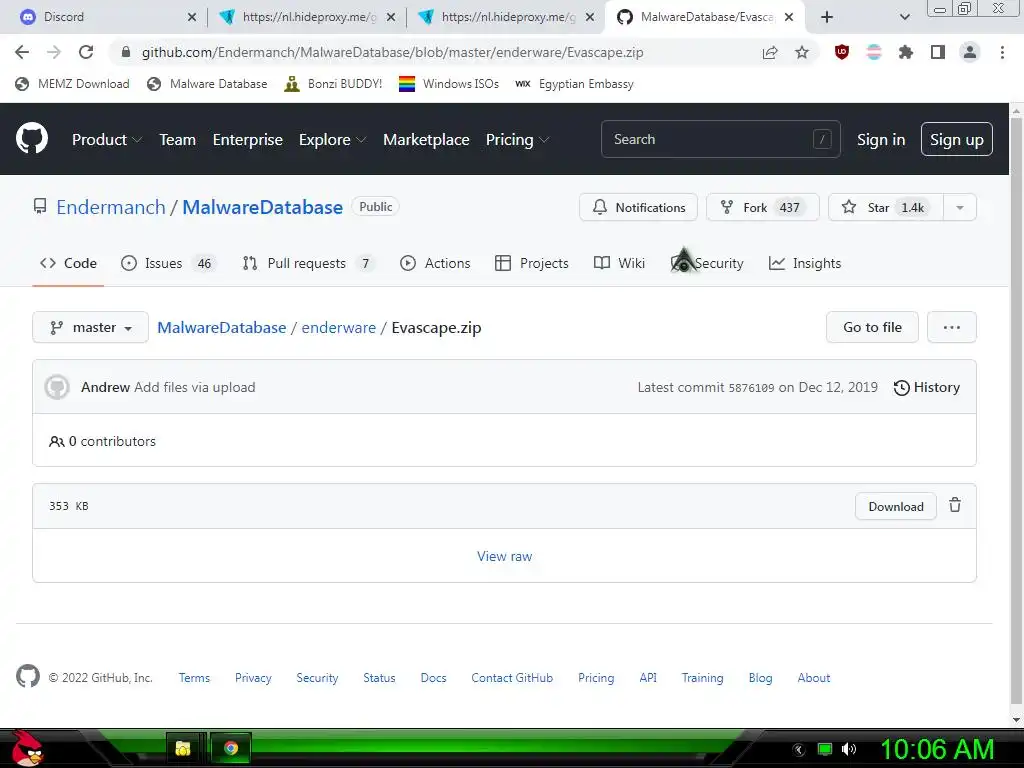The height and width of the screenshot is (768, 1024).
Task: Click Go to file
Action: 872,327
